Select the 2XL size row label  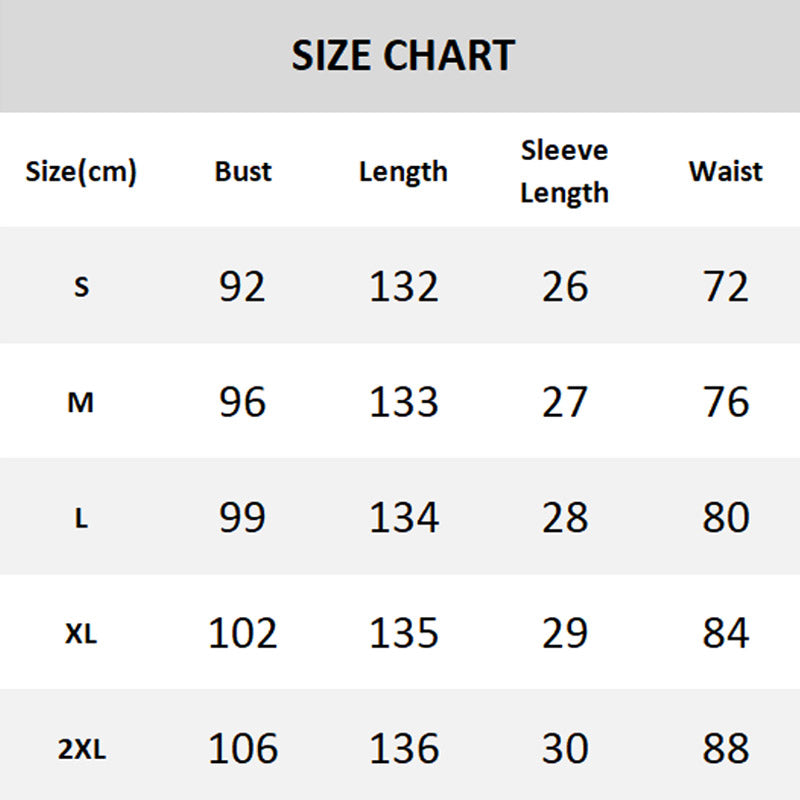pos(81,749)
